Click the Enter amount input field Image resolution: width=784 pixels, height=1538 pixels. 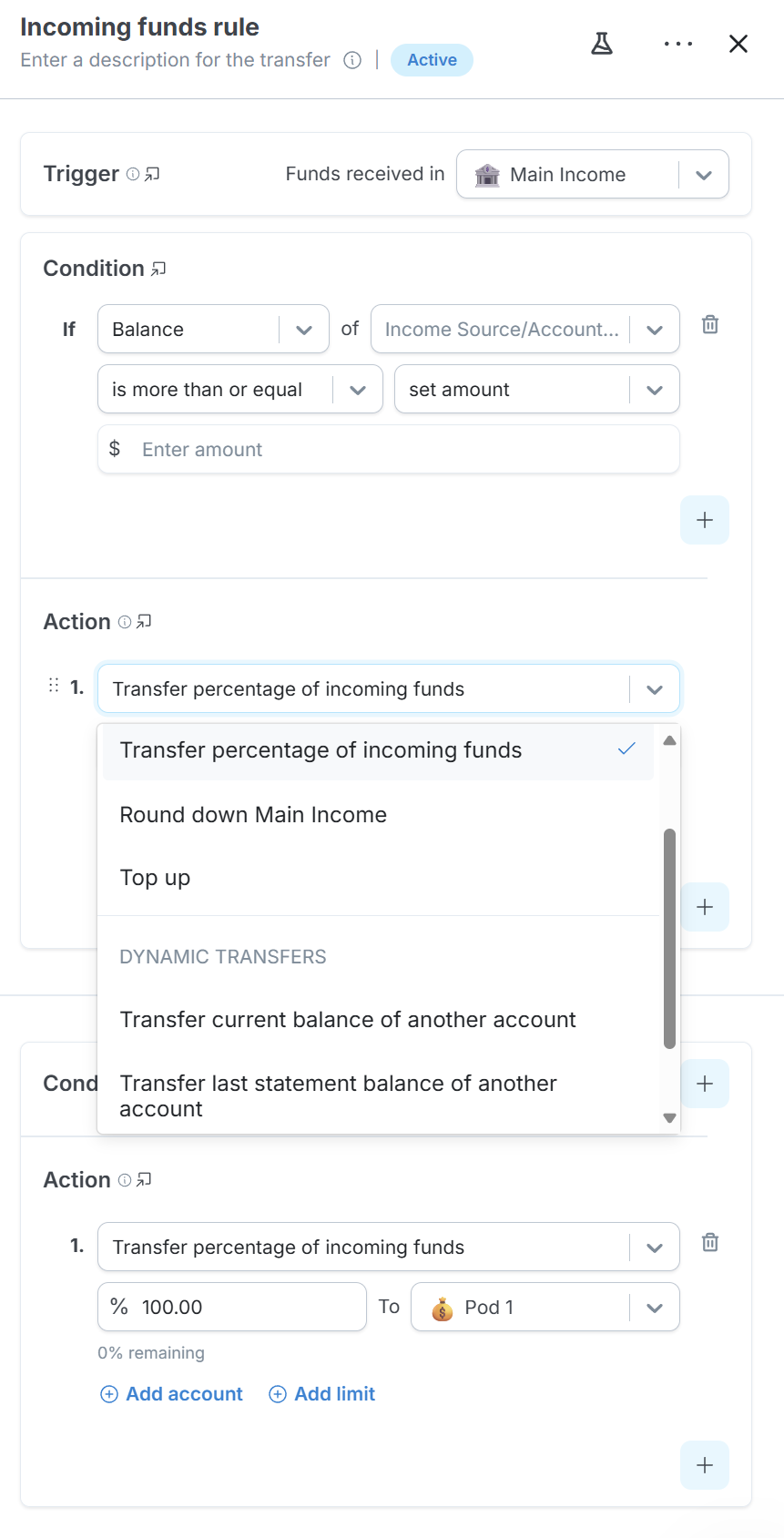click(389, 449)
